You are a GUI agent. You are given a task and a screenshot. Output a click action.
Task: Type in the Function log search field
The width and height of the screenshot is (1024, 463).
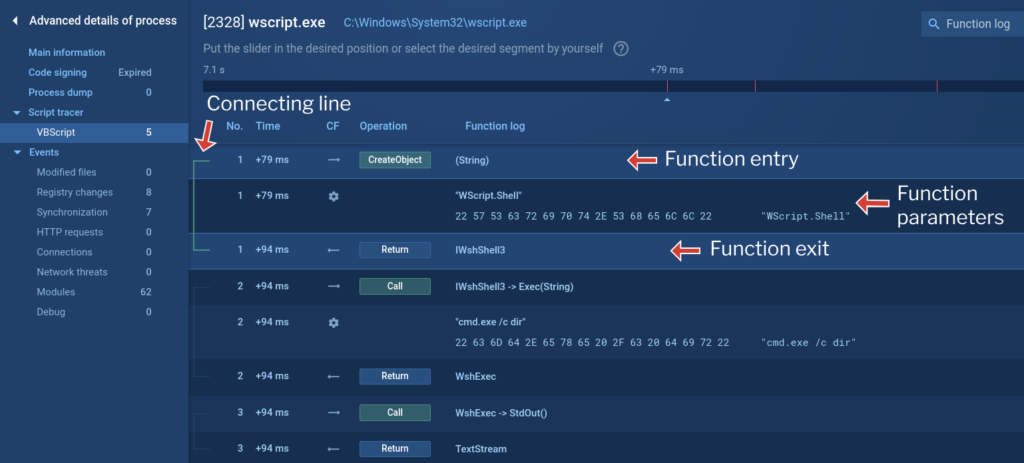tap(977, 24)
